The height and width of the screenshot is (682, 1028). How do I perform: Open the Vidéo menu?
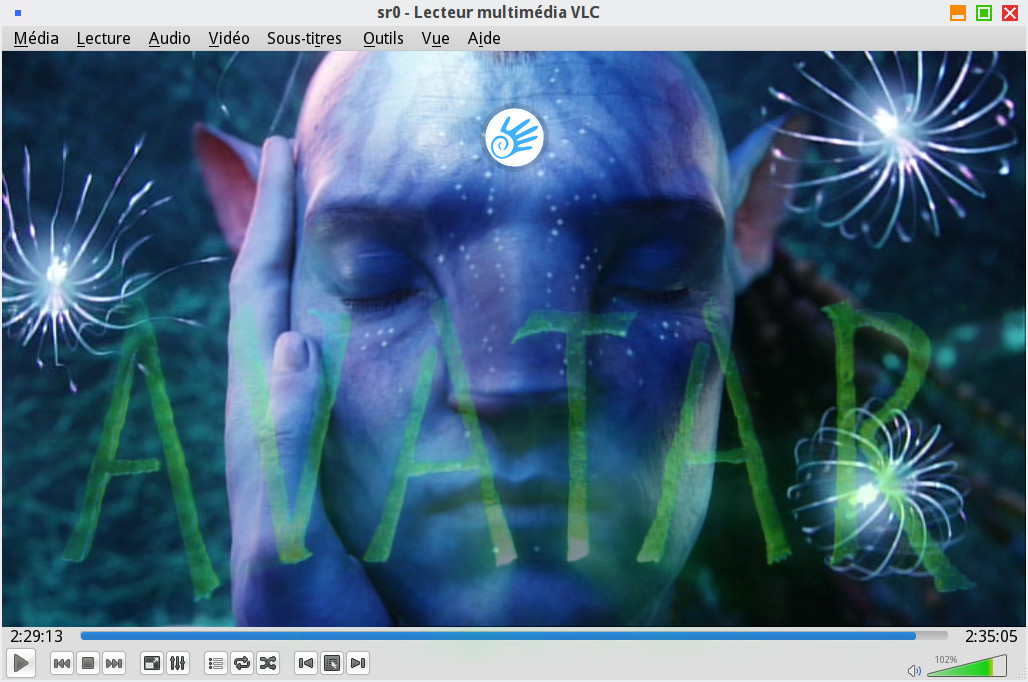click(x=229, y=39)
